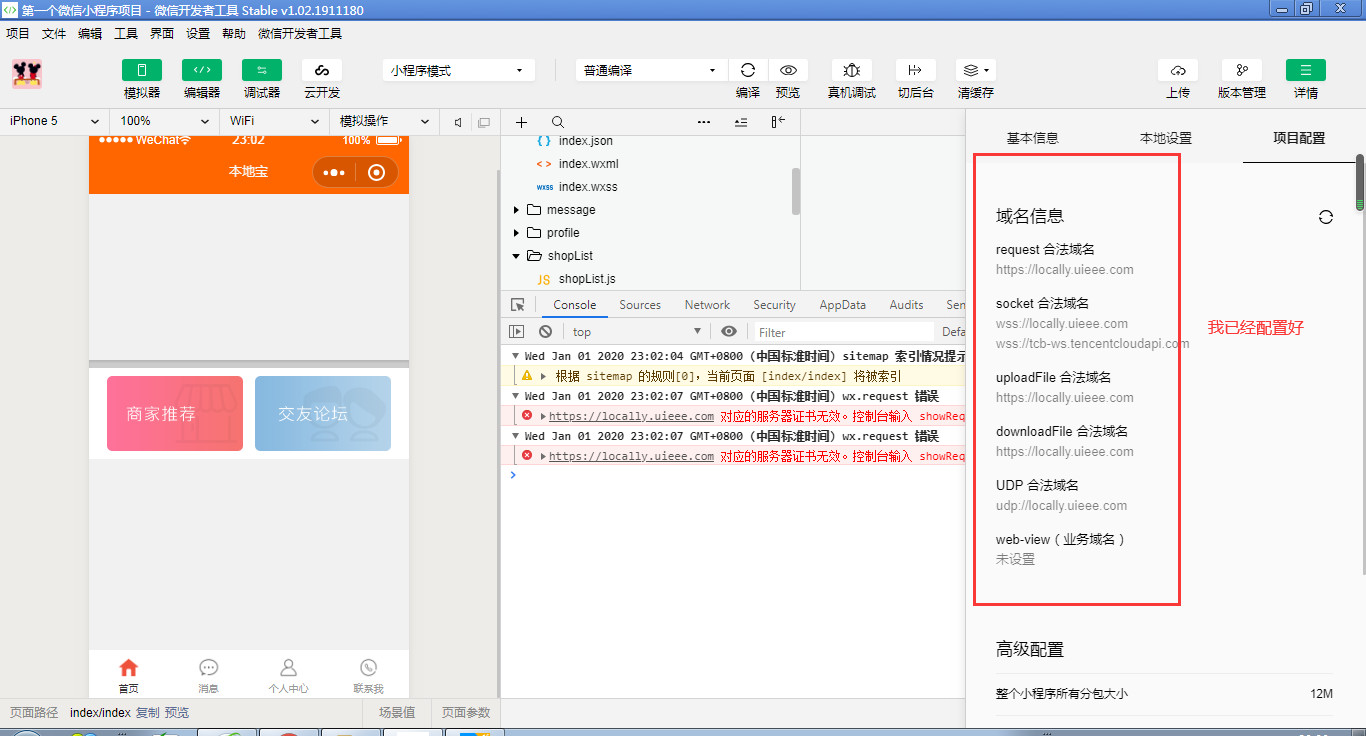Tap the 交友论坛 card in simulator
Image resolution: width=1366 pixels, height=736 pixels.
tap(323, 414)
